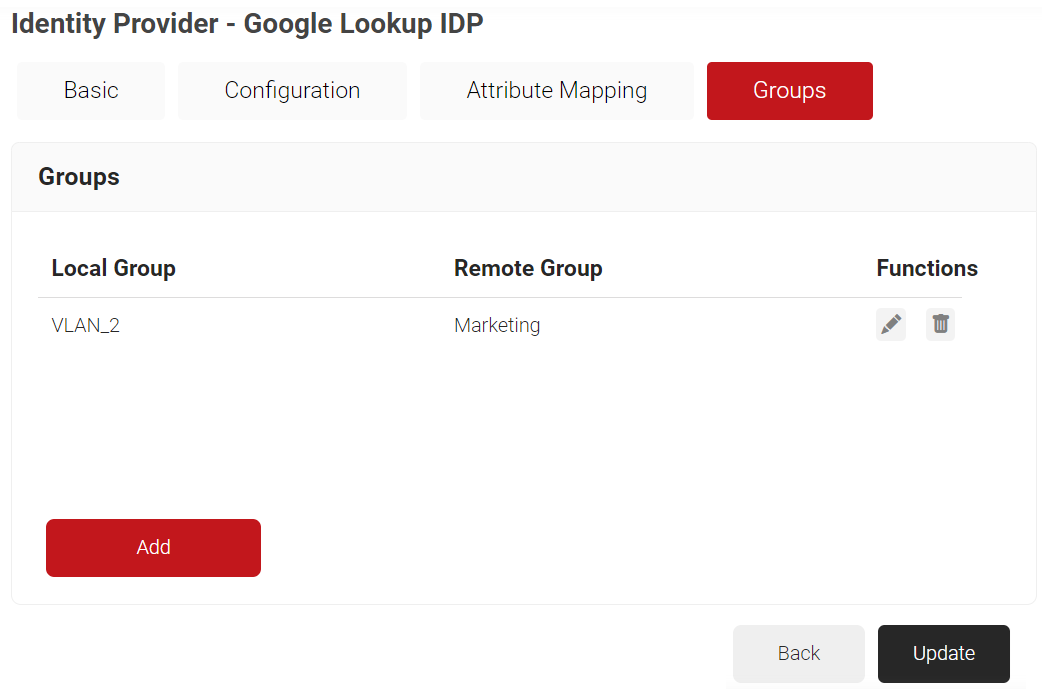Select the Marketing remote group cell
The width and height of the screenshot is (1042, 697).
coord(497,325)
